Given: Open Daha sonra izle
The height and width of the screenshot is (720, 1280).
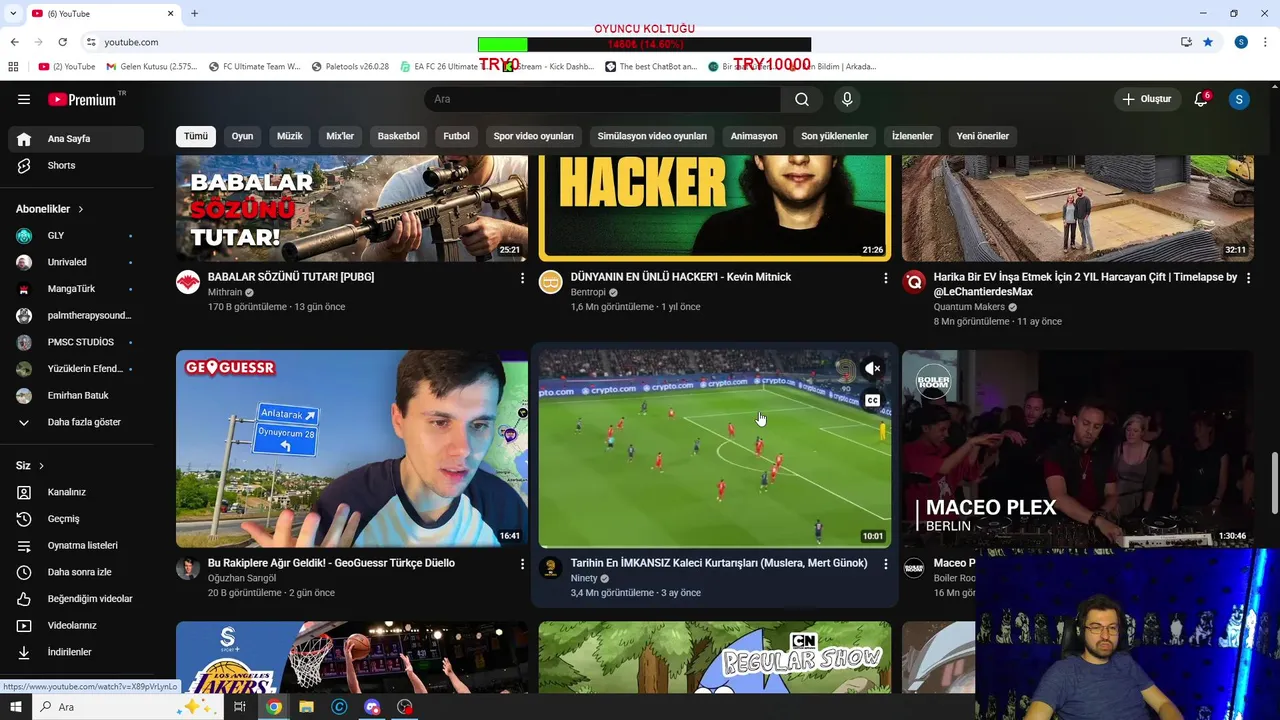Looking at the screenshot, I should [x=76, y=572].
